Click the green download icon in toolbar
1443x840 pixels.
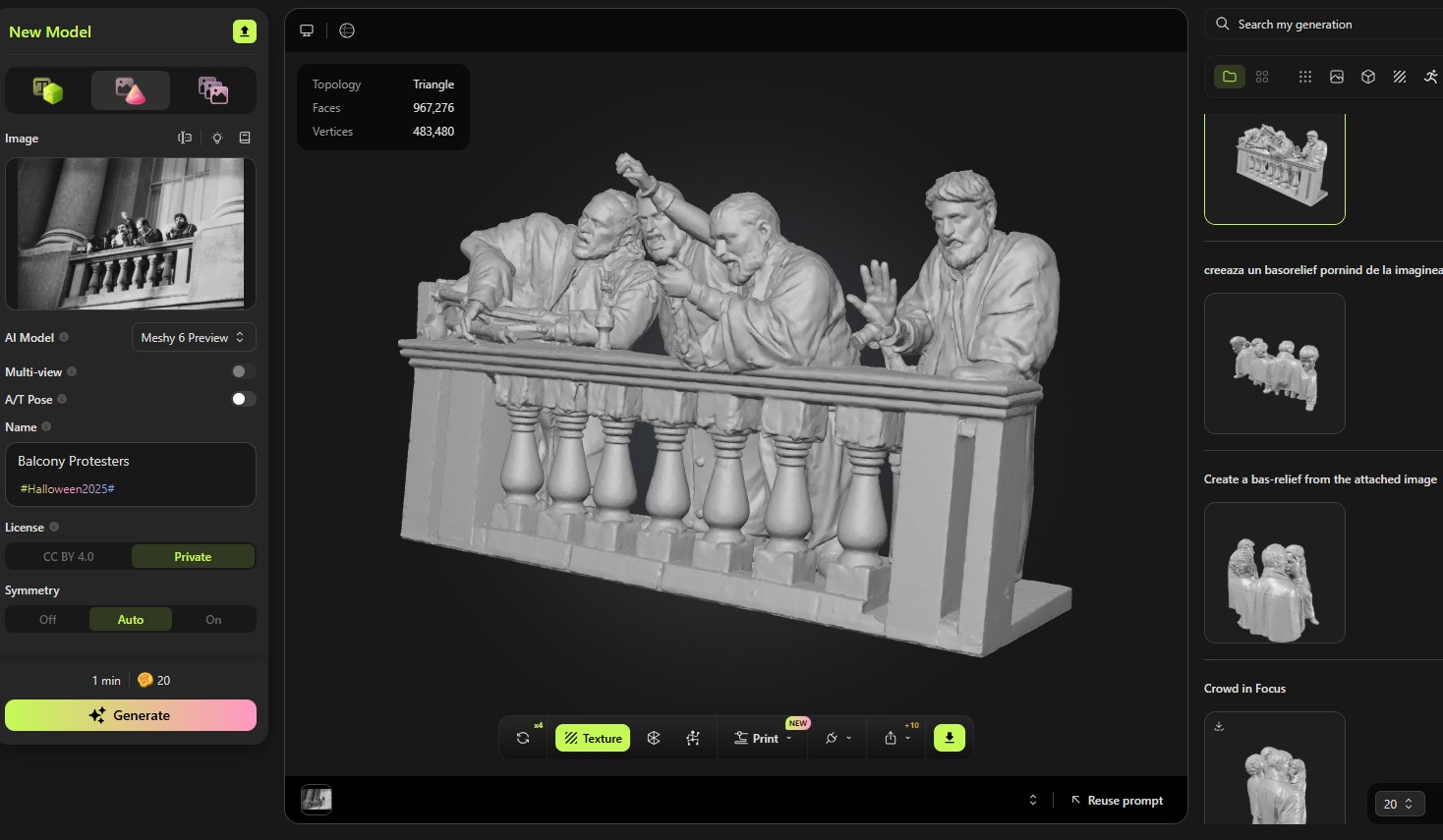coord(949,738)
